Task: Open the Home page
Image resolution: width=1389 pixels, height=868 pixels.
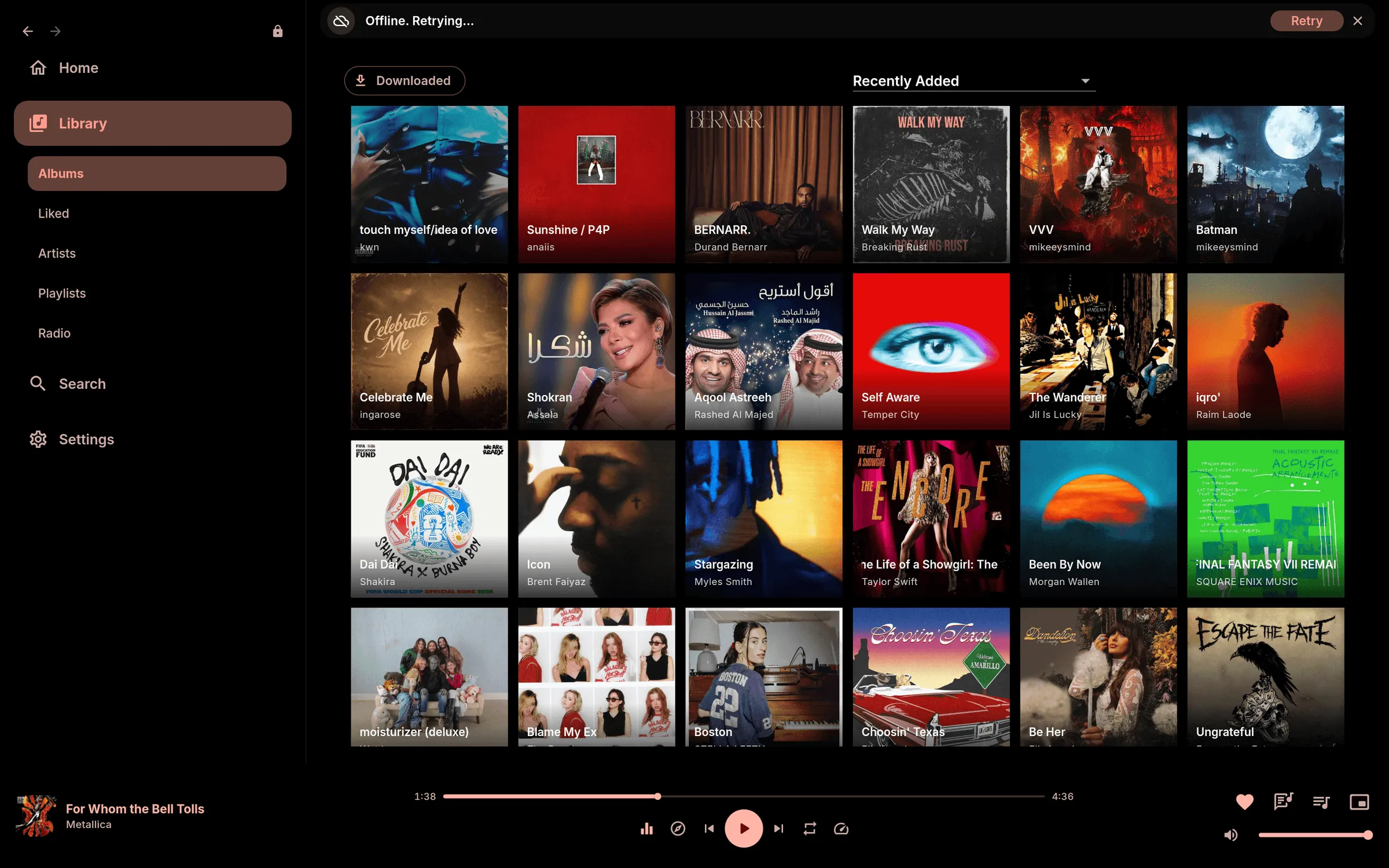Action: click(153, 68)
